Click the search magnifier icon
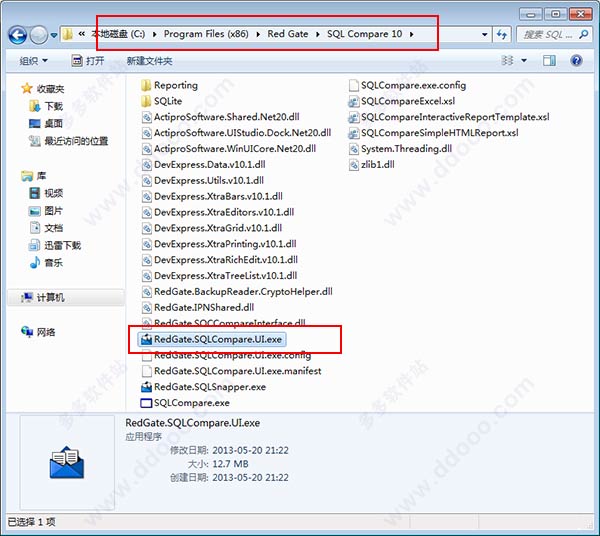This screenshot has width=600, height=536. [x=583, y=35]
